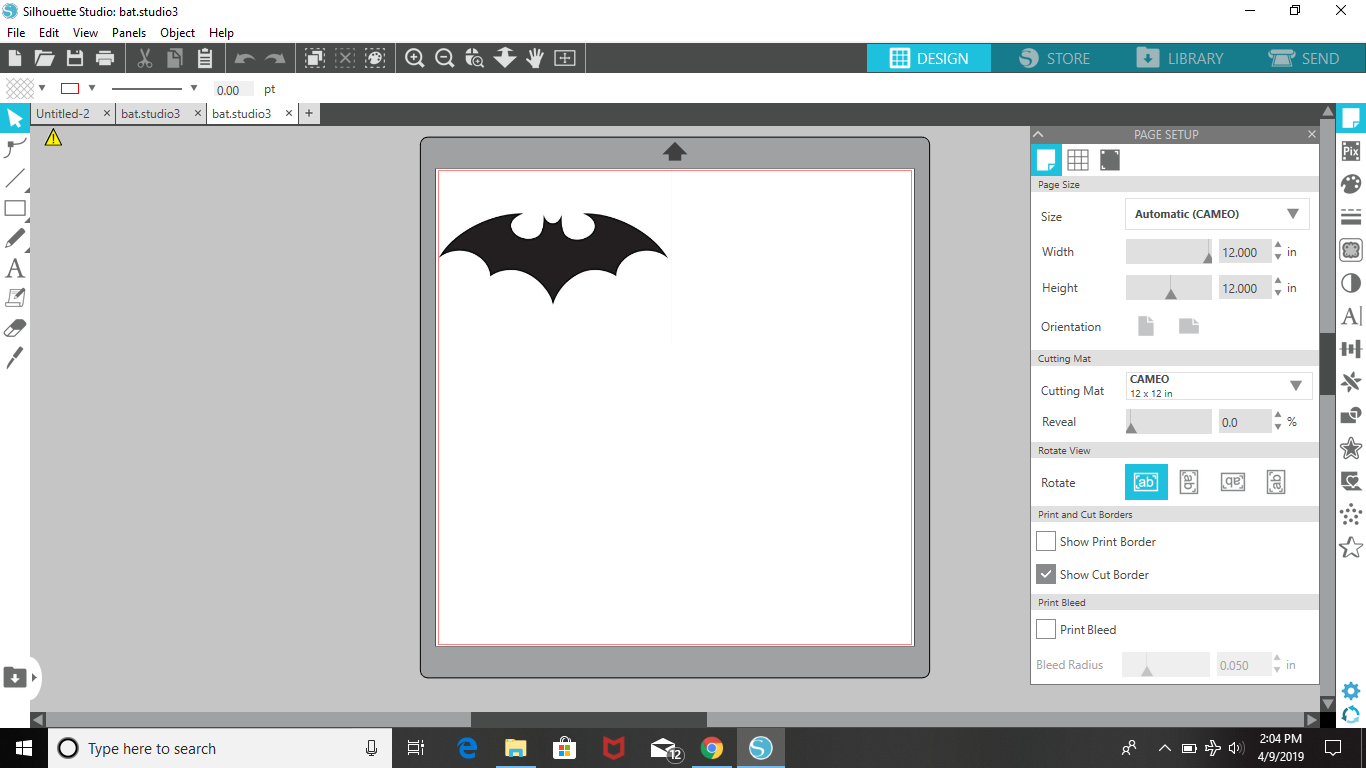Zoom in with magnifier plus icon
This screenshot has width=1366, height=768.
pos(415,58)
